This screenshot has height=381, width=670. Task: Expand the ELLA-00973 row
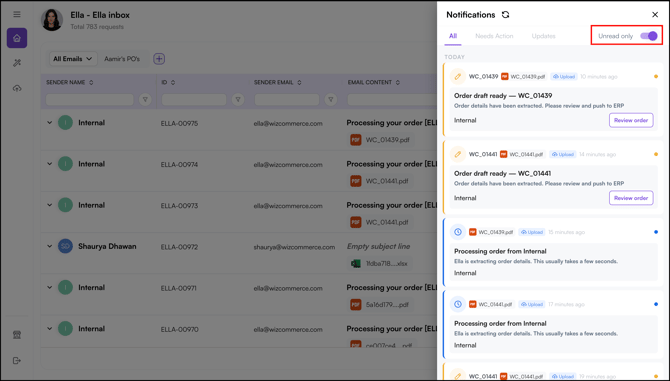coord(50,205)
